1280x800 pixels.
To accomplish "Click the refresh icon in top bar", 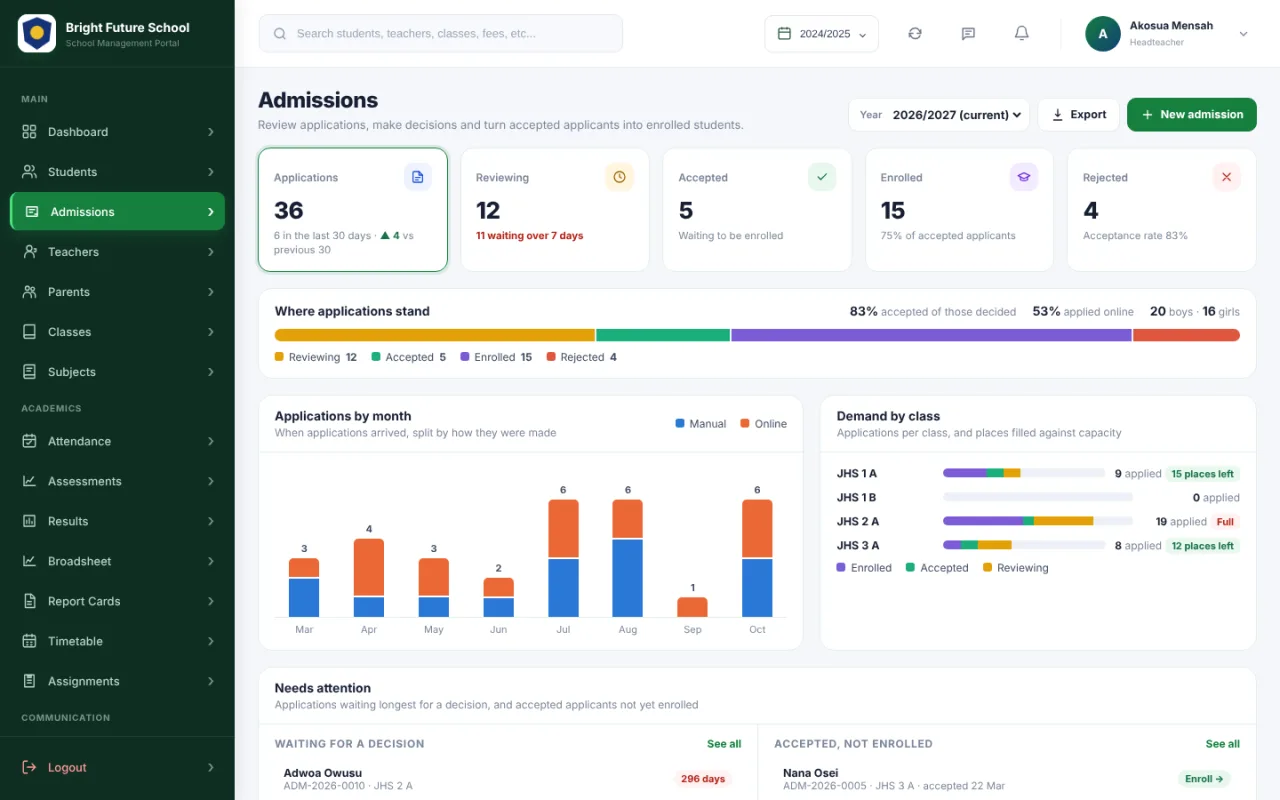I will (x=915, y=34).
